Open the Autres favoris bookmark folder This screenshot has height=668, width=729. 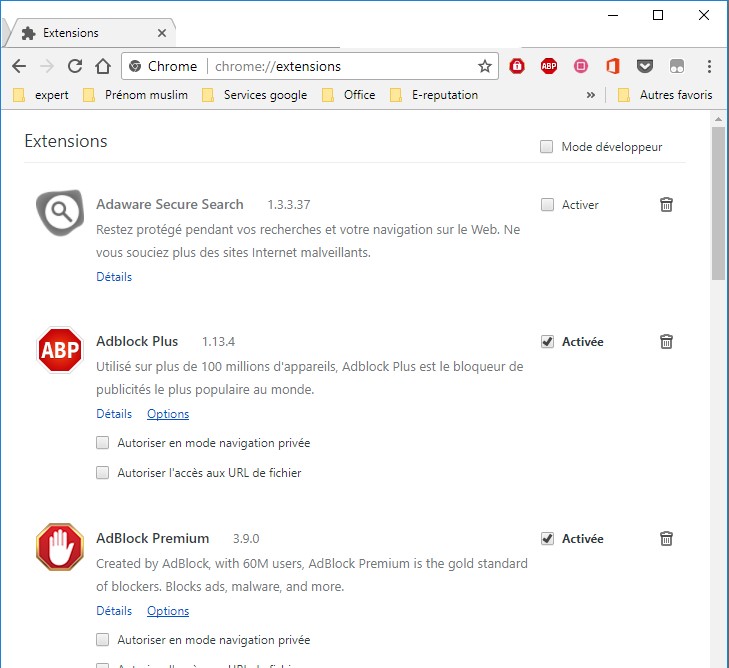665,95
